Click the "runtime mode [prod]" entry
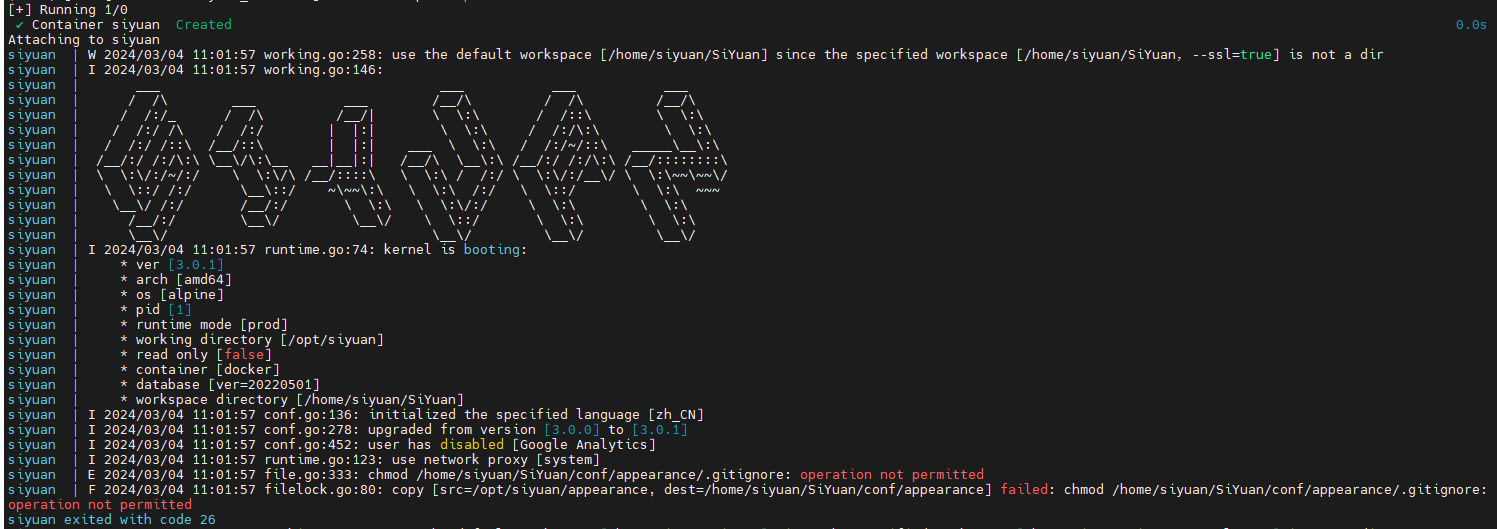The height and width of the screenshot is (529, 1497). (x=211, y=324)
